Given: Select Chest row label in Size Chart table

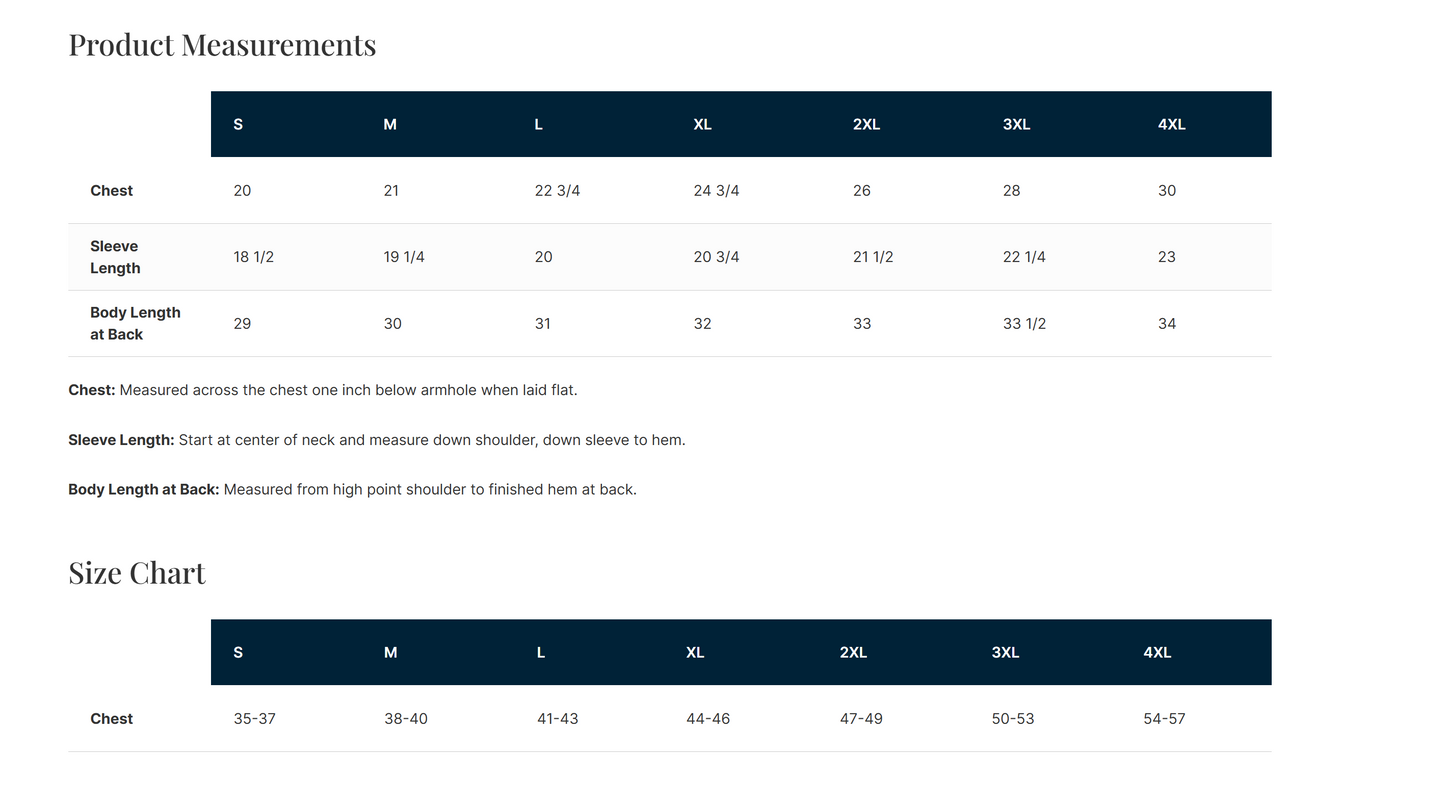Looking at the screenshot, I should (x=111, y=719).
